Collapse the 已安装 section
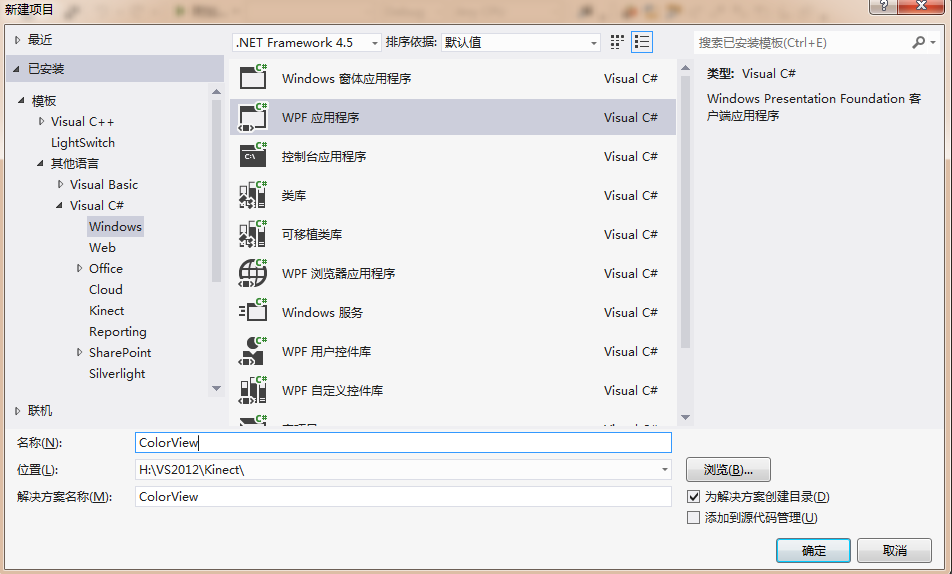Screen dimensions: 952x574 tap(16, 69)
